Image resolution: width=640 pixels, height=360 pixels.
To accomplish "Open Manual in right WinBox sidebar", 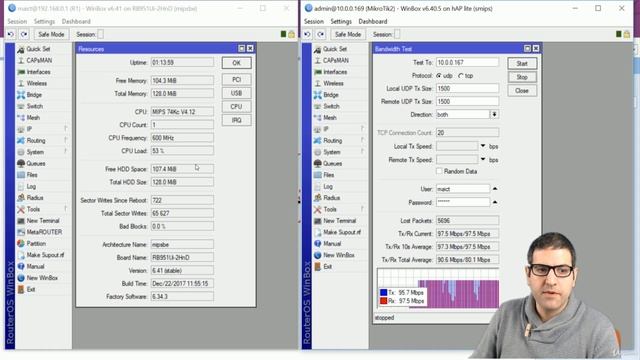I will tap(332, 244).
